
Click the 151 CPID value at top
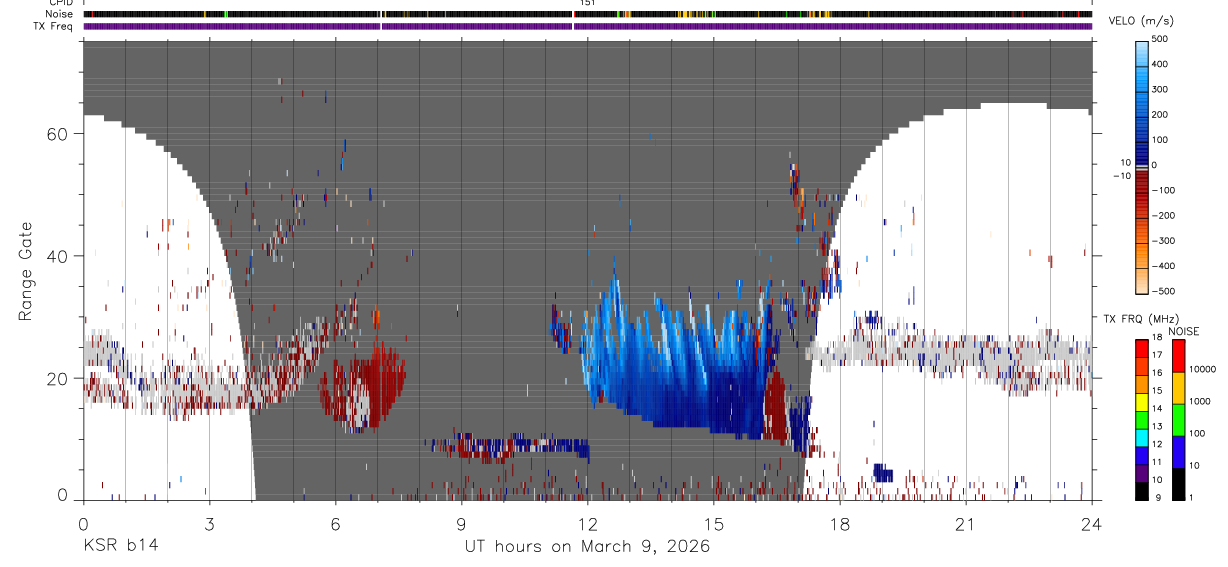click(x=588, y=3)
